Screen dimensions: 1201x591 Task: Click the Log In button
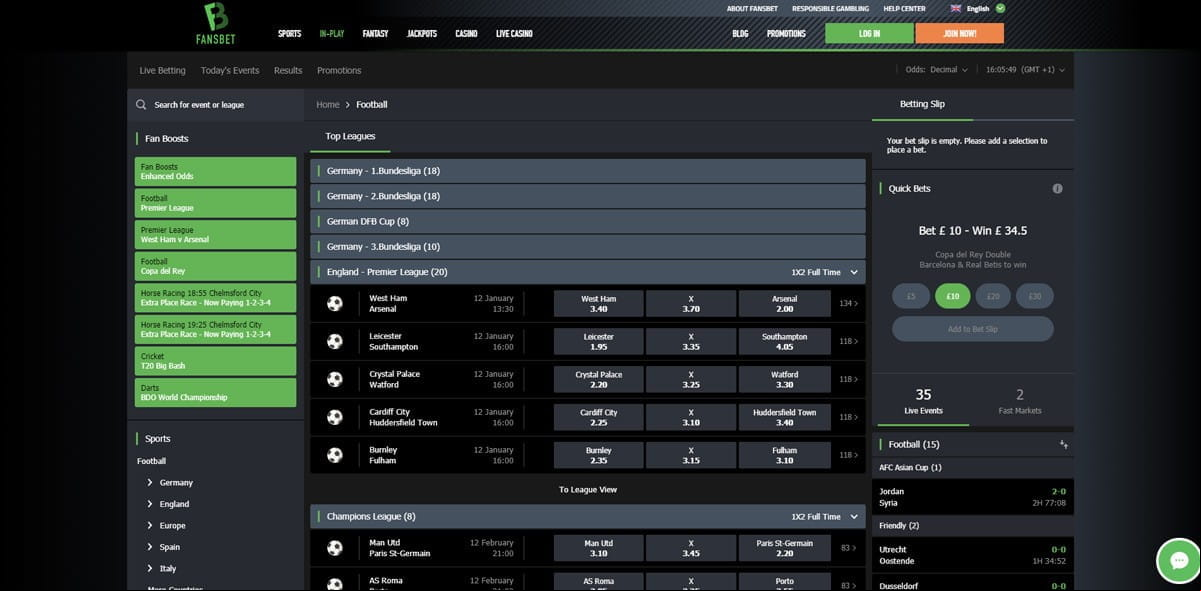(x=869, y=33)
